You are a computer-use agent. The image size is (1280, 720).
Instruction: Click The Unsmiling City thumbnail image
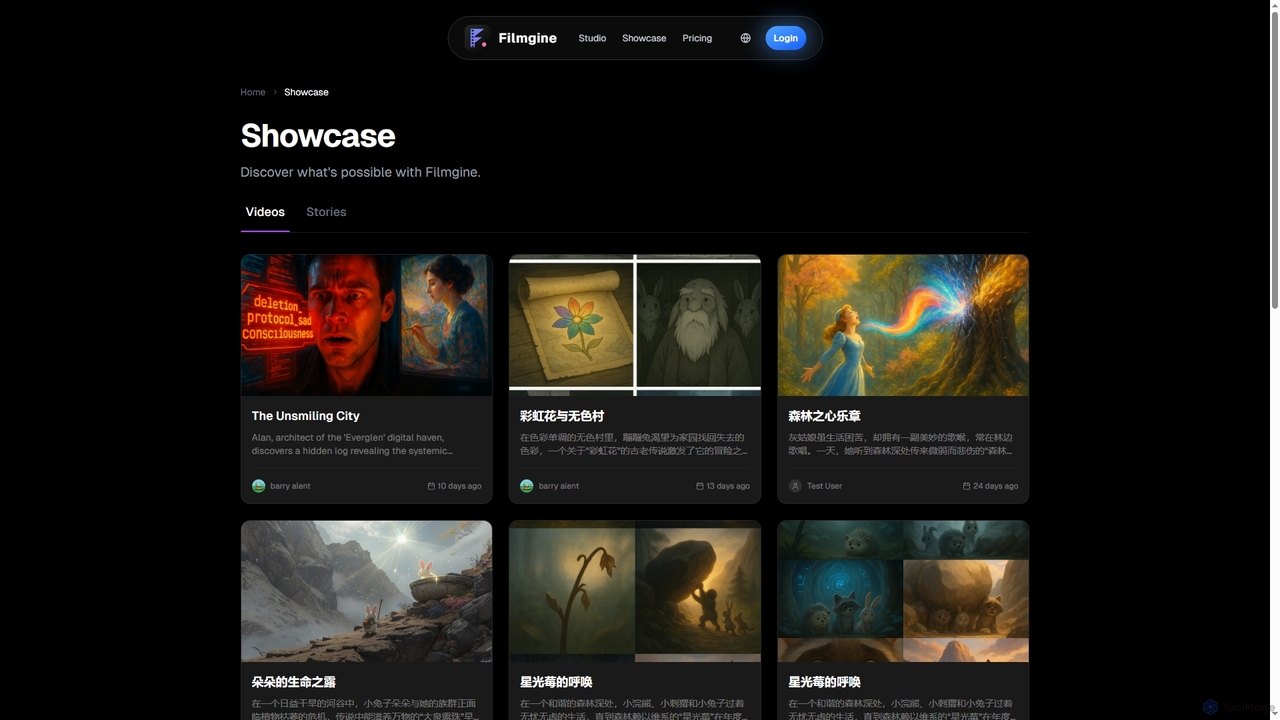tap(366, 325)
